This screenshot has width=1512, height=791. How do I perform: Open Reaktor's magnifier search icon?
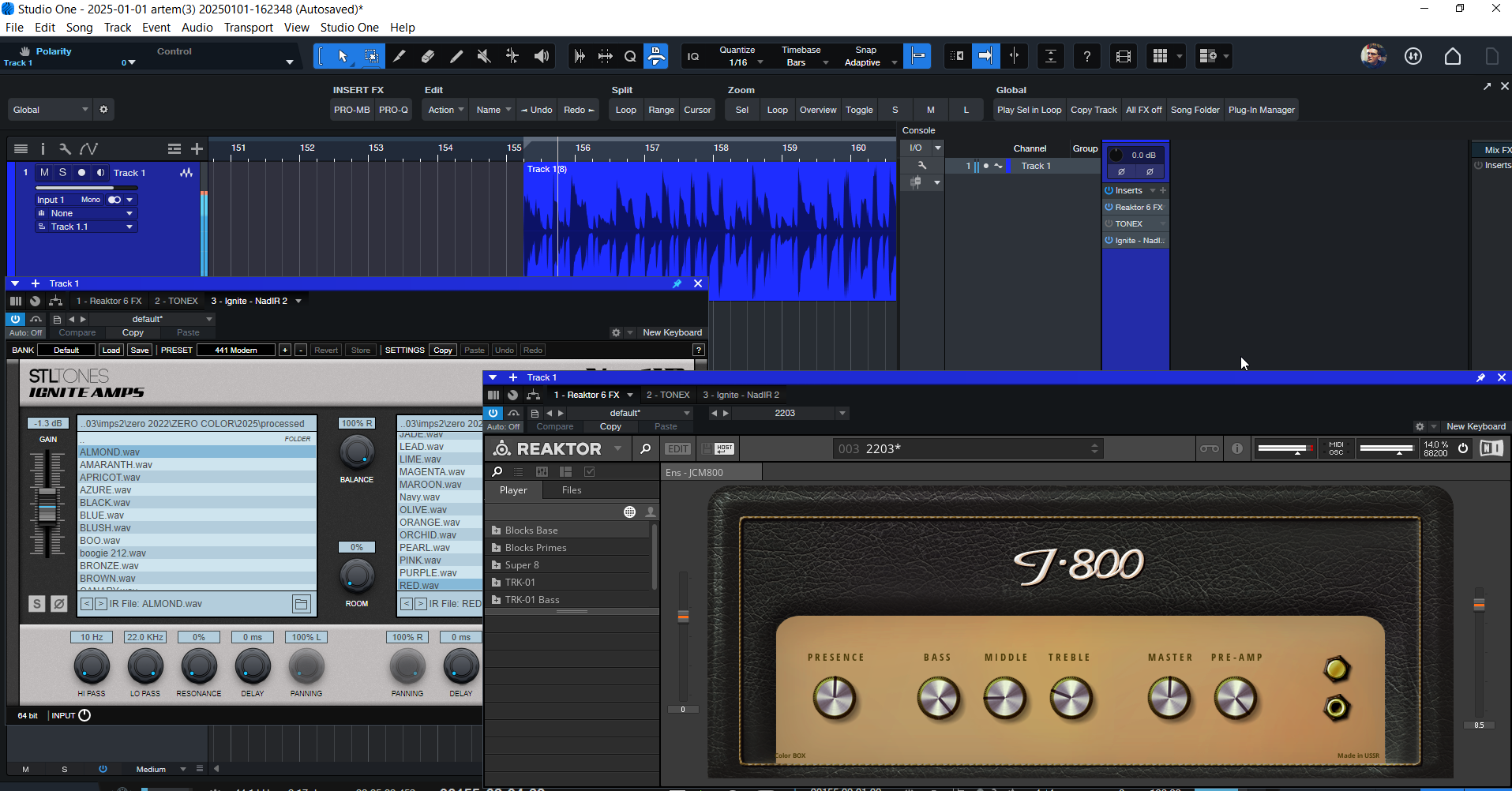click(x=645, y=448)
